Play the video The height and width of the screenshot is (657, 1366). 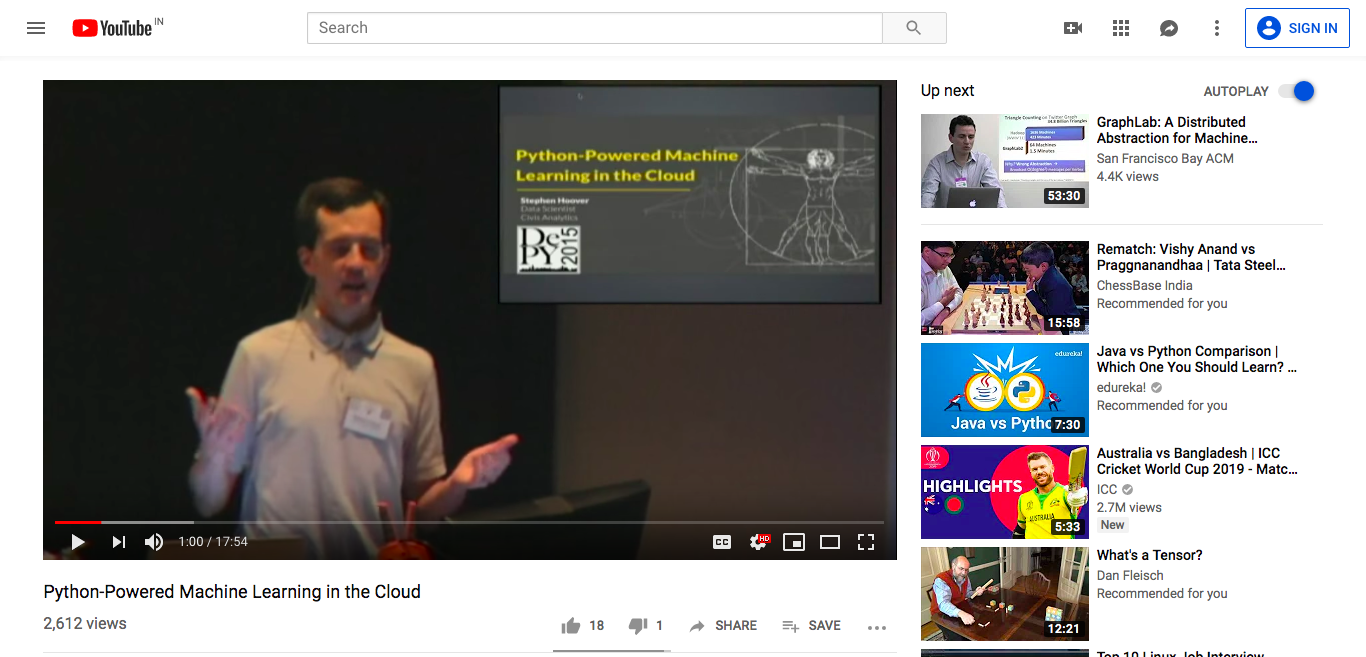pos(78,542)
